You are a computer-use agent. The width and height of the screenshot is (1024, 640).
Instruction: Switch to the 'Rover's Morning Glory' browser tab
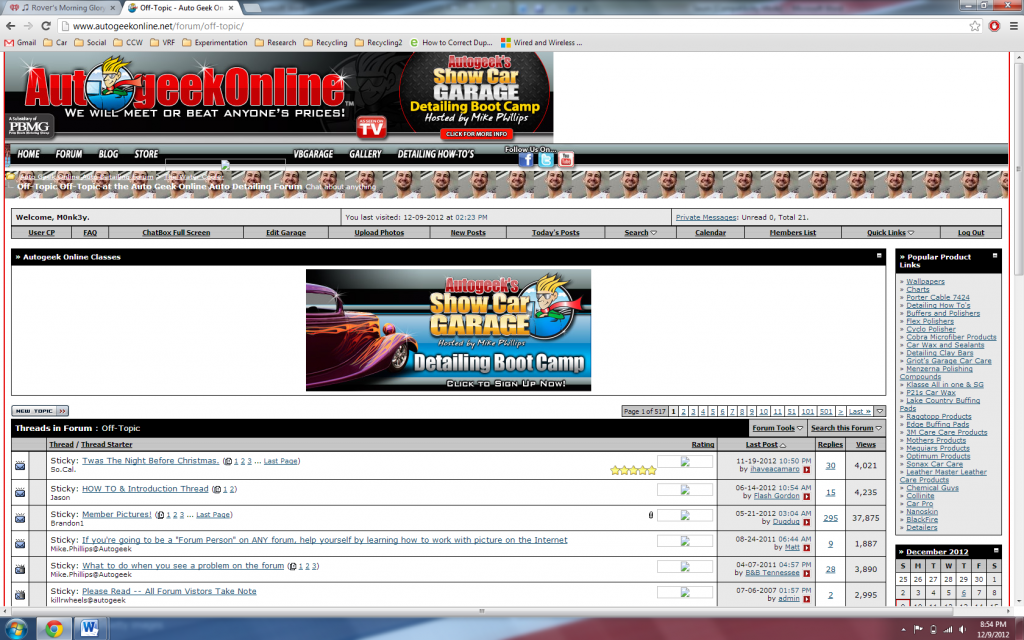click(61, 8)
